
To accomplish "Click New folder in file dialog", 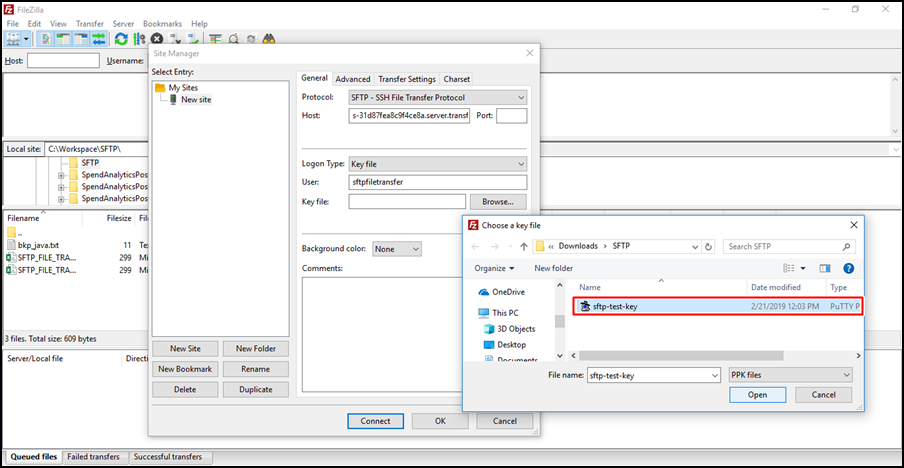I will click(x=553, y=268).
